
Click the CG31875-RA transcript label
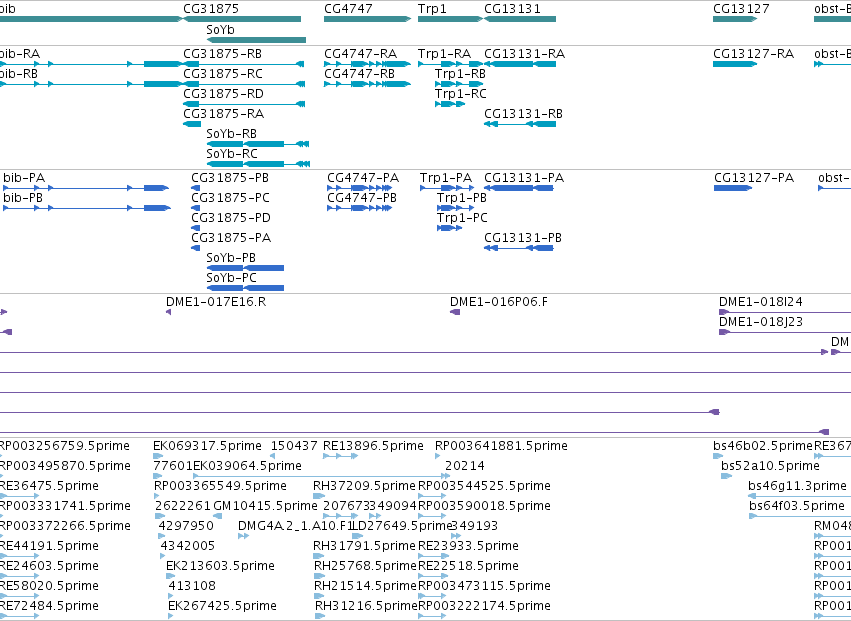[x=224, y=113]
